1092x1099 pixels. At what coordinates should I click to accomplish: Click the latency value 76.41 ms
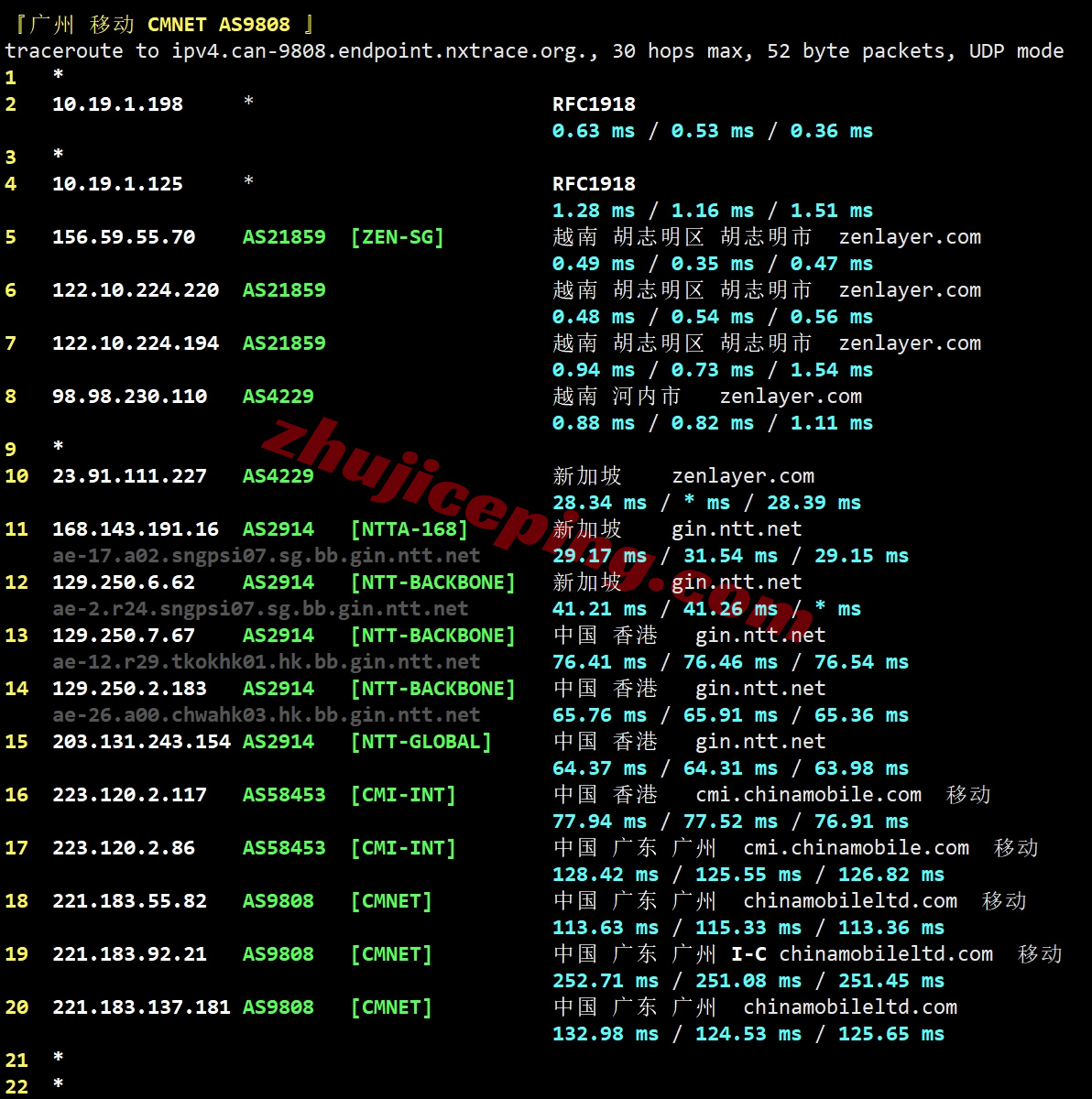[600, 662]
